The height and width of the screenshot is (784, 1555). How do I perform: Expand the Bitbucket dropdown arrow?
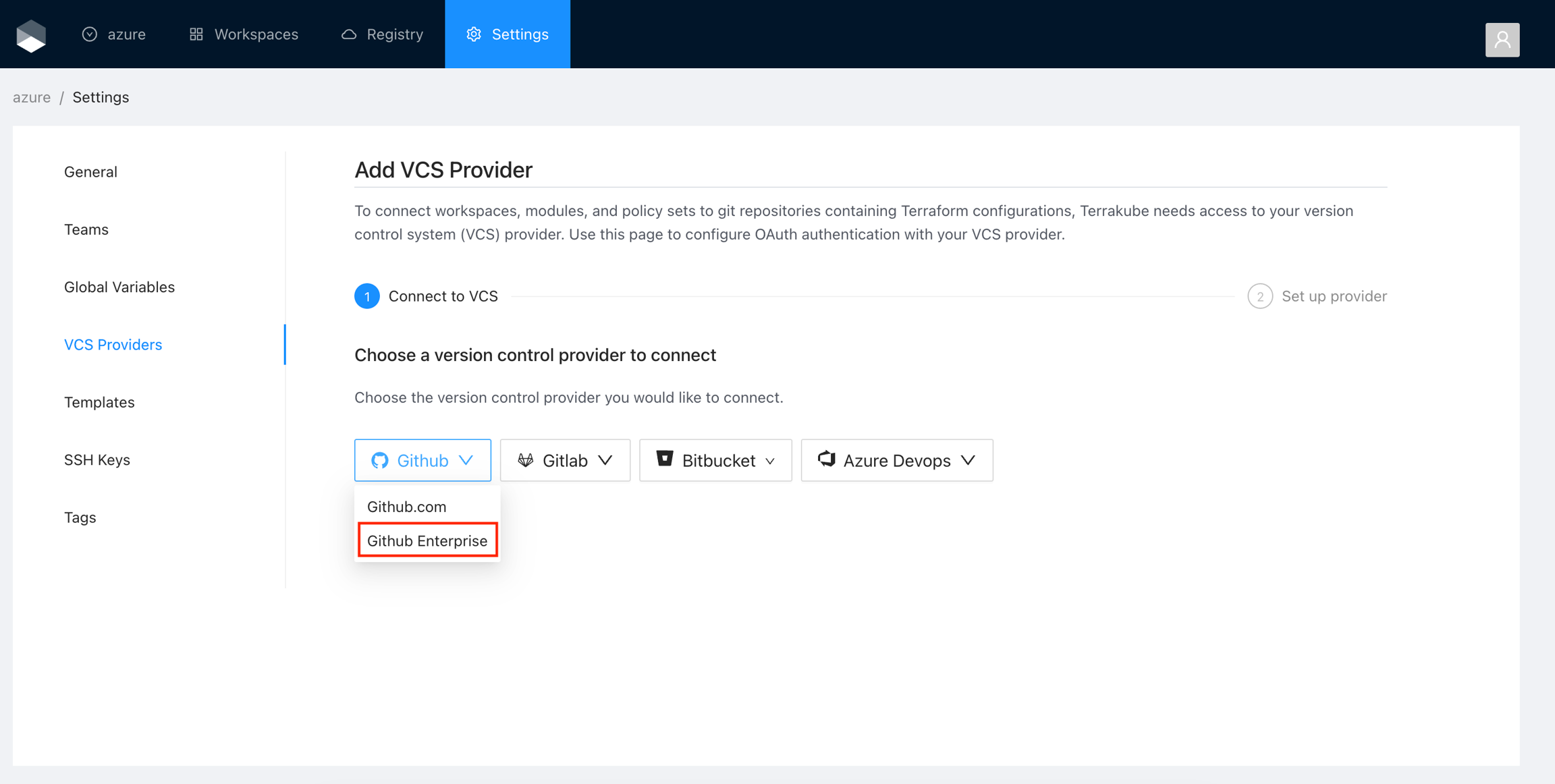point(770,461)
